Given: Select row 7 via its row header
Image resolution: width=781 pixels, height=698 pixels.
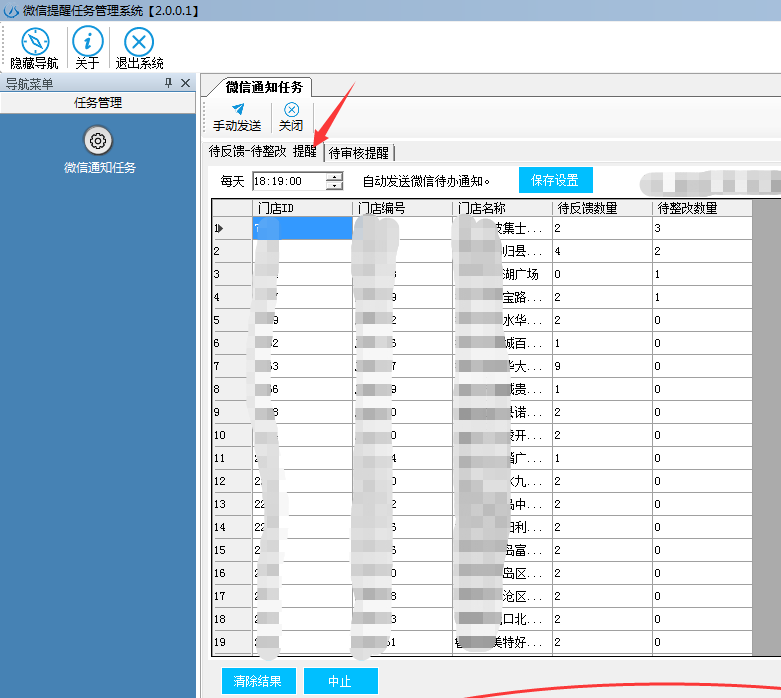Looking at the screenshot, I should pos(231,366).
